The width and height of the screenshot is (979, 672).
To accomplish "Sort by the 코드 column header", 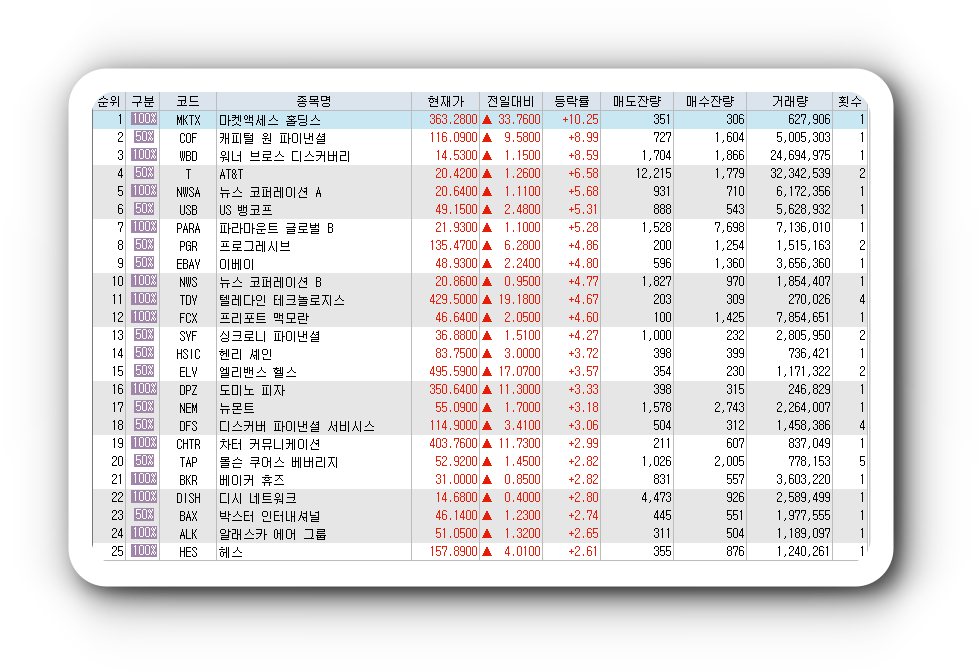I will click(188, 101).
